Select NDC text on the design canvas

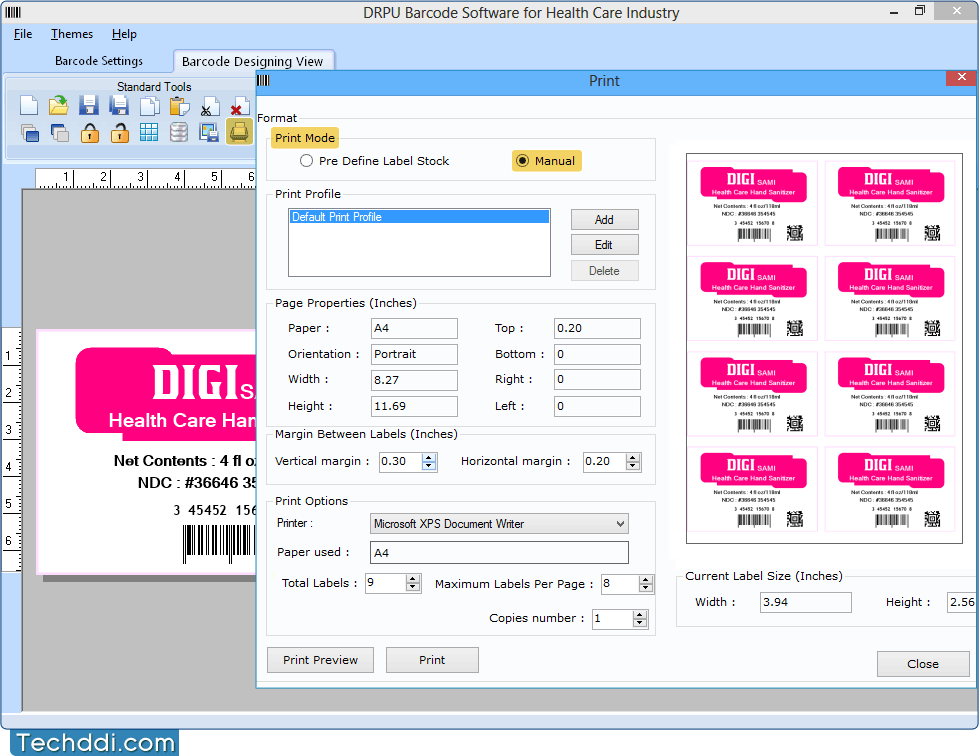[x=197, y=483]
